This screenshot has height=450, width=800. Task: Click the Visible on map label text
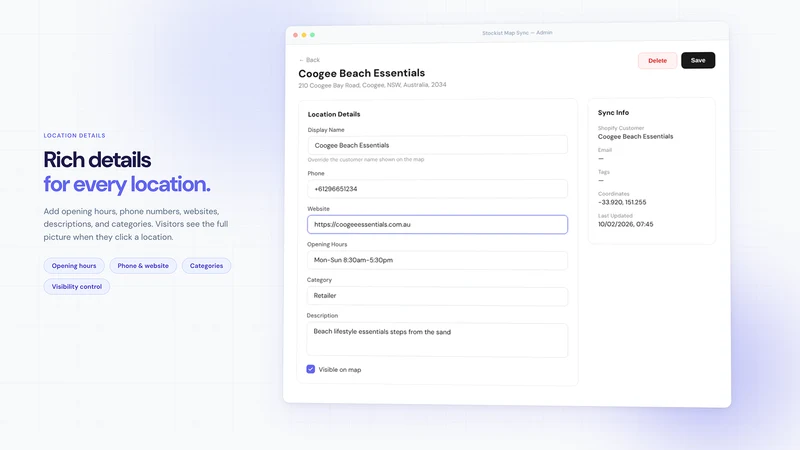point(340,369)
